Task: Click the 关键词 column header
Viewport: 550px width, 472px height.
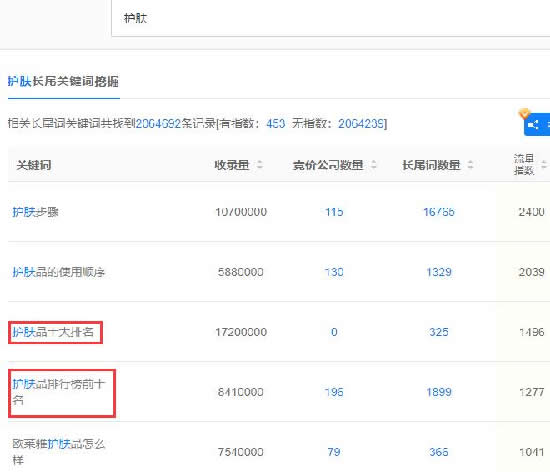Action: (34, 165)
